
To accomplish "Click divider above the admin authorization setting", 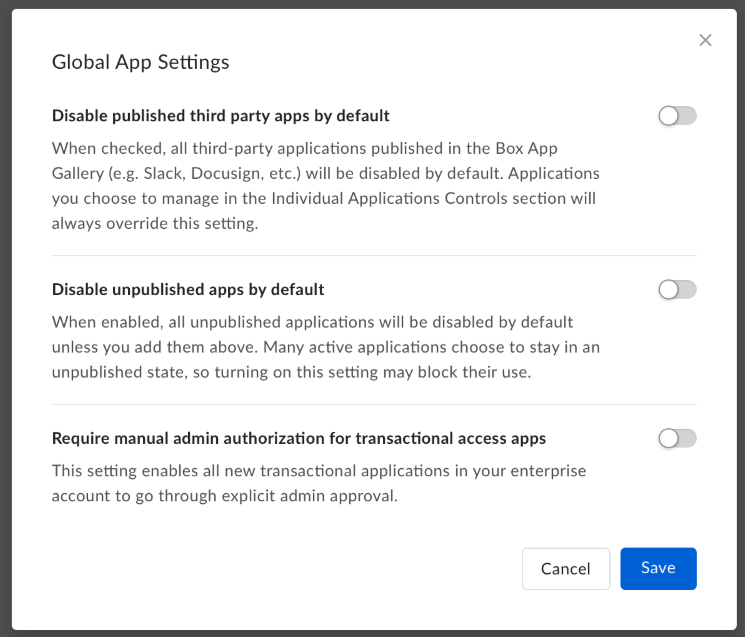I will [374, 404].
